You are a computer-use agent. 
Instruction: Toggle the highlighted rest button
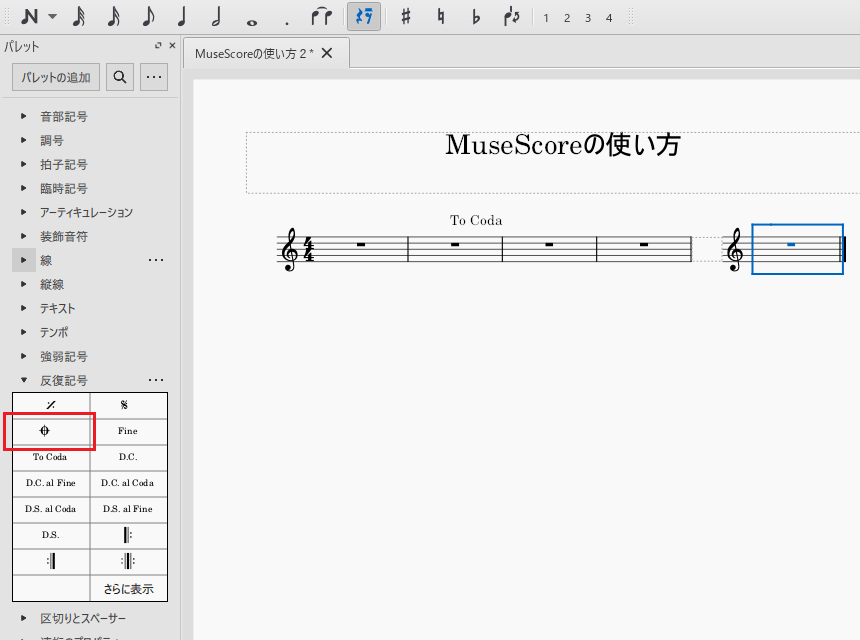click(x=364, y=16)
